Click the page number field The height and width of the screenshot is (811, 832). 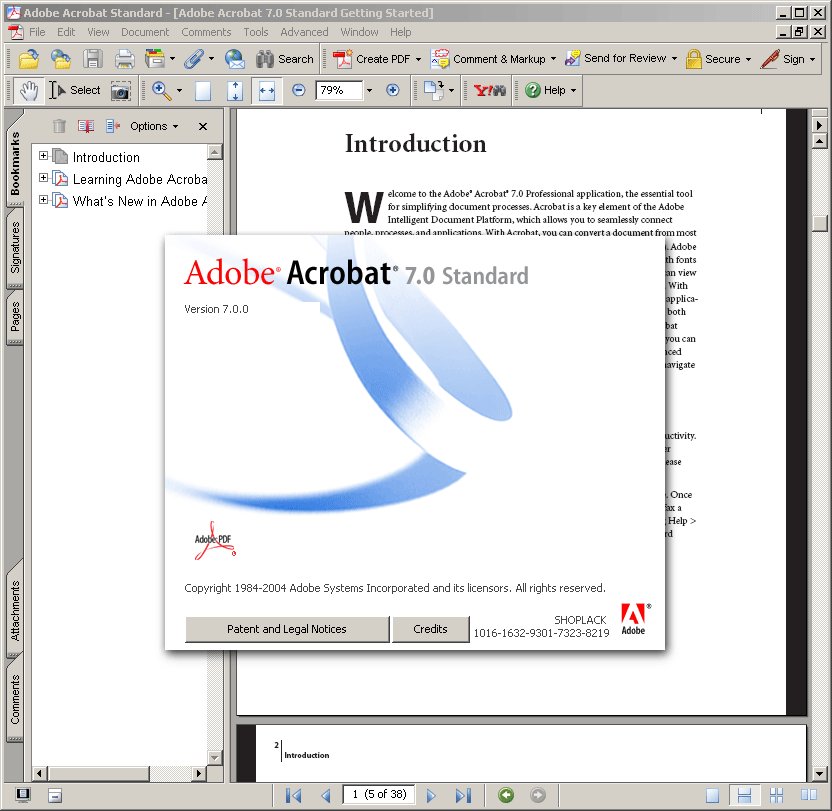(x=378, y=795)
